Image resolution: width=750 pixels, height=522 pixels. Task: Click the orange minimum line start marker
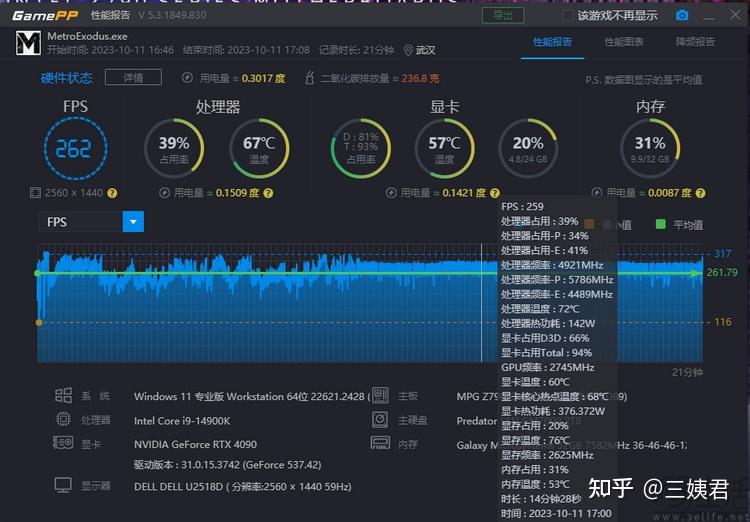(x=39, y=323)
